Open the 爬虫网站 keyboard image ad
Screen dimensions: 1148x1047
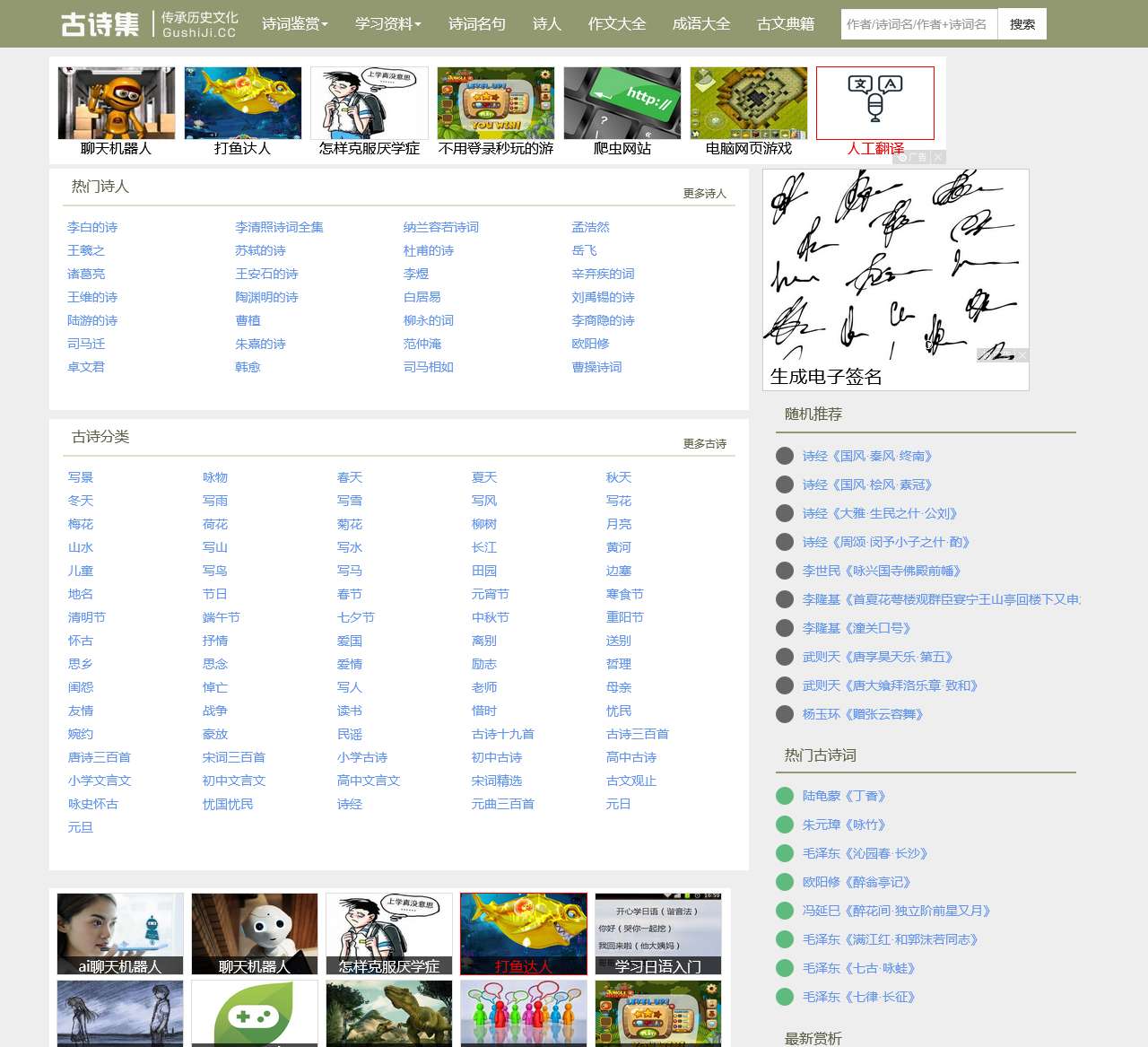[622, 103]
